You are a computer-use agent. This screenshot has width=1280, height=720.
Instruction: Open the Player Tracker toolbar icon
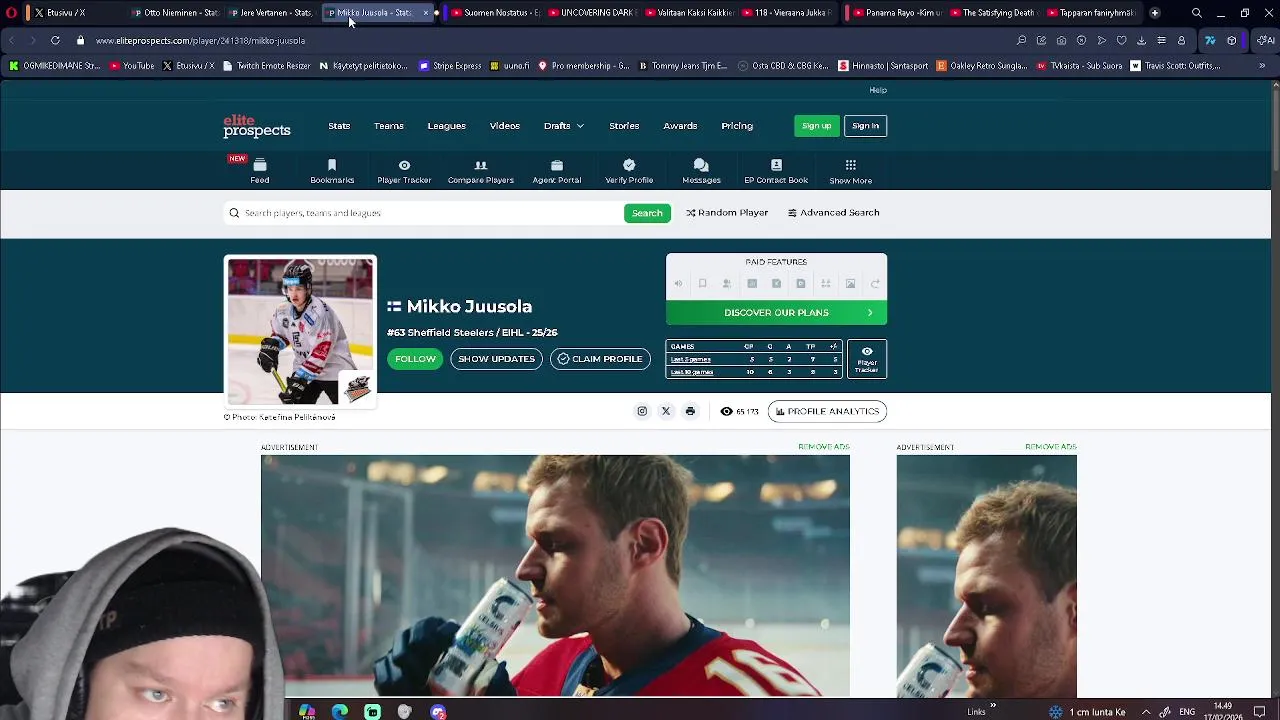tap(404, 171)
